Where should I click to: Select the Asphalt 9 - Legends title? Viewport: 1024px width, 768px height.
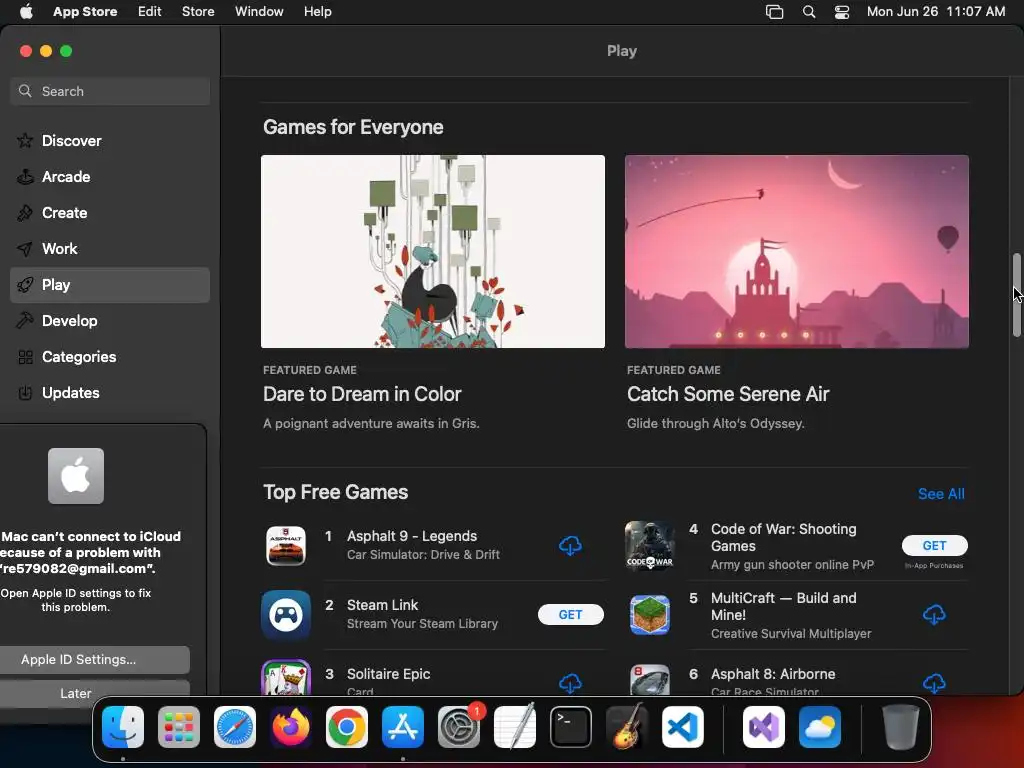click(412, 536)
